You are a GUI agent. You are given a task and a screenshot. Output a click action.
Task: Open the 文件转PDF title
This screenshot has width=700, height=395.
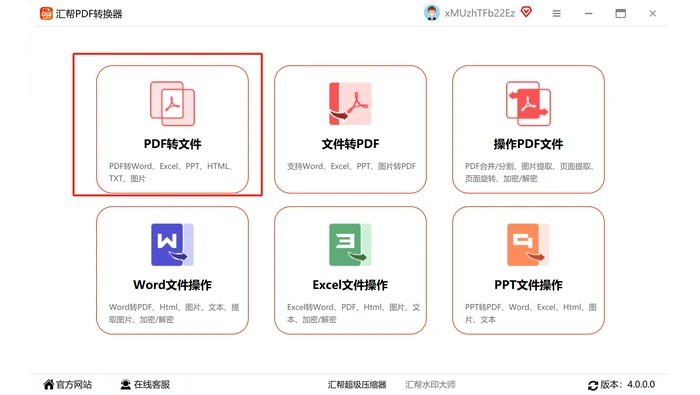pyautogui.click(x=350, y=144)
